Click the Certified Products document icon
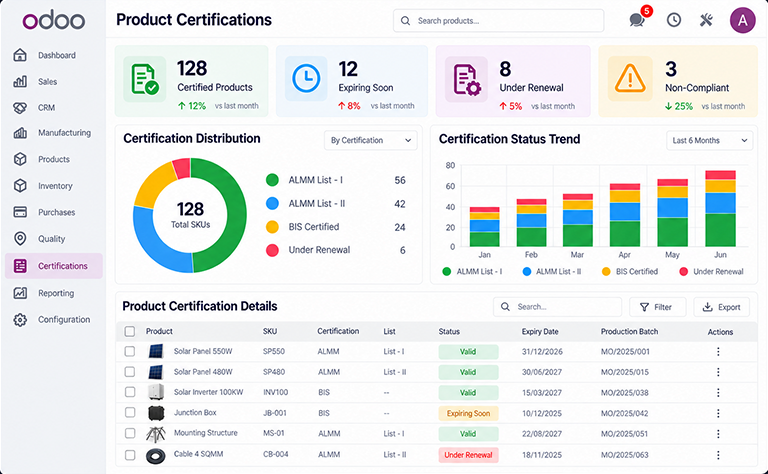 [x=144, y=79]
